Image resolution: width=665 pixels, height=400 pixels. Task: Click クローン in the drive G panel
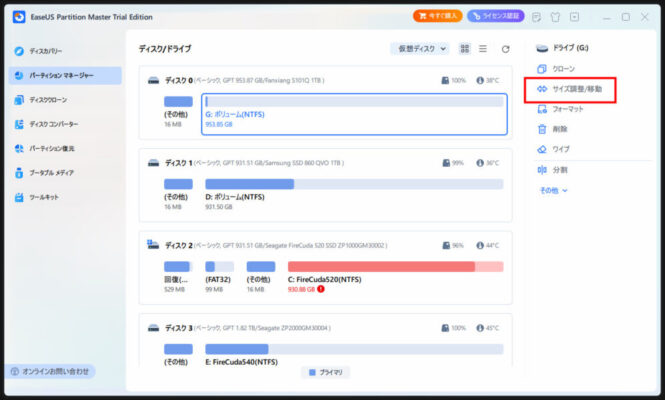click(x=556, y=69)
